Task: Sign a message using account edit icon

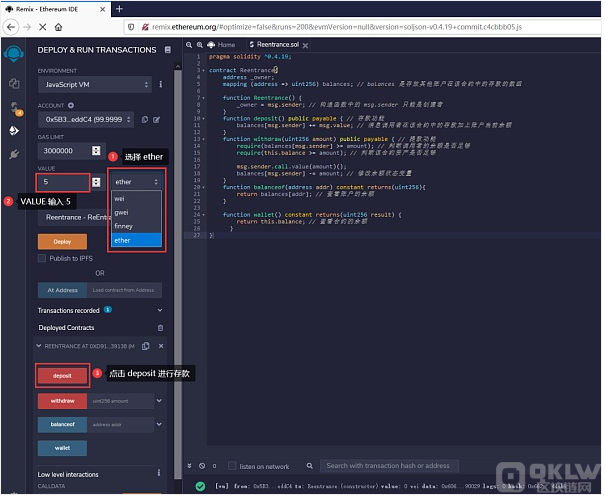Action: tap(156, 120)
